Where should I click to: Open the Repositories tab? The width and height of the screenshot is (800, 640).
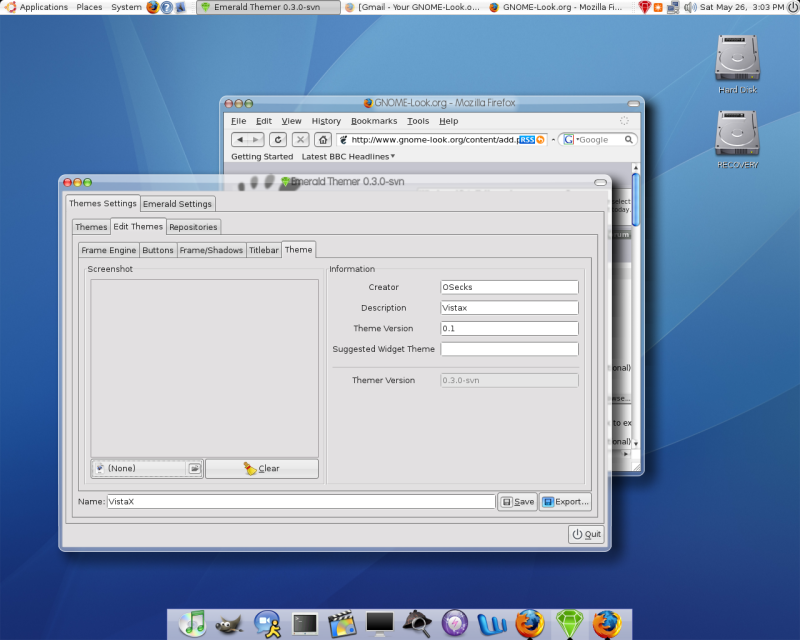tap(193, 227)
